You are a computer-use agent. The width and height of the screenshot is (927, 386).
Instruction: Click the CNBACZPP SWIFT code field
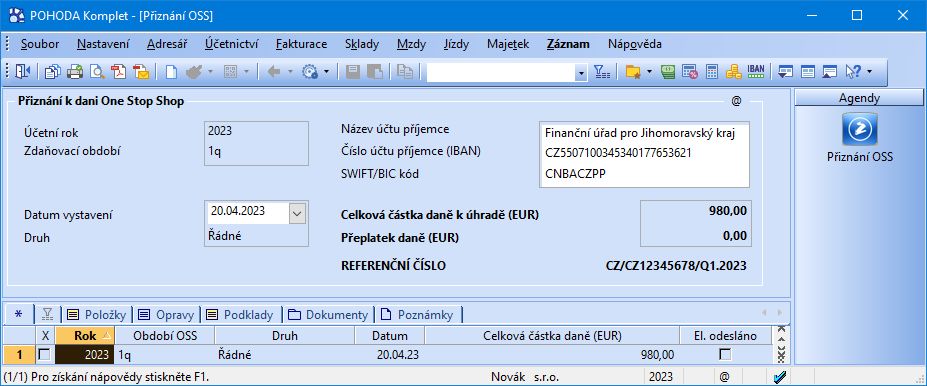tap(644, 174)
